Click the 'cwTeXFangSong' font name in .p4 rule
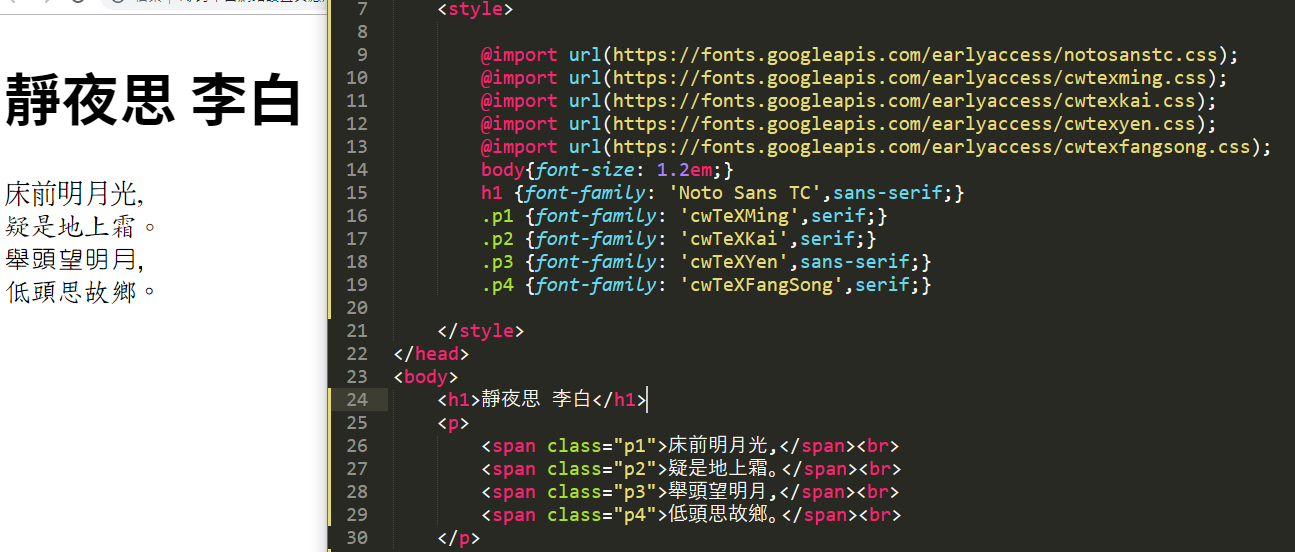Image resolution: width=1295 pixels, height=552 pixels. pos(758,285)
